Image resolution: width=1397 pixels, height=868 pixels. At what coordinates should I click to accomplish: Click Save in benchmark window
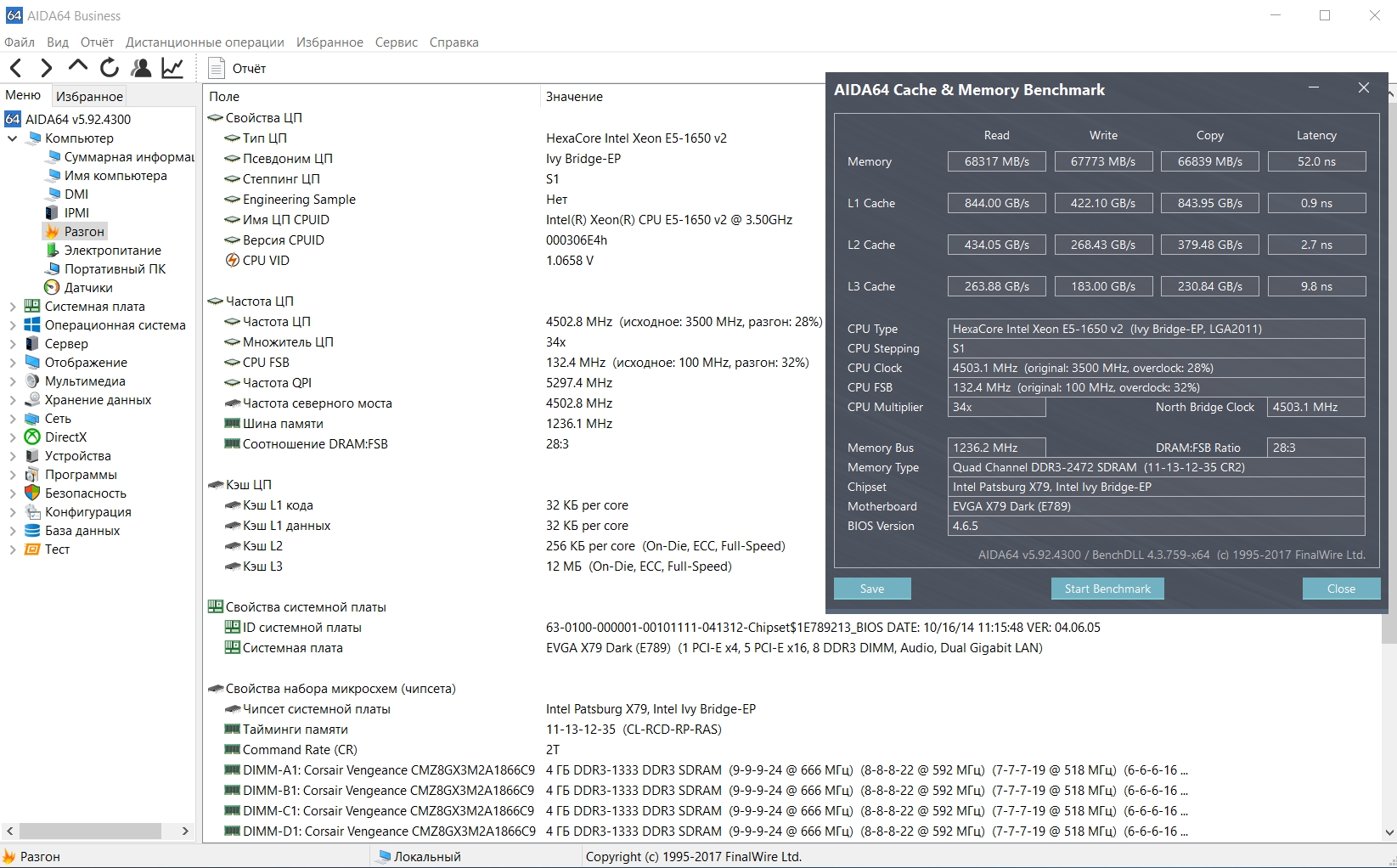point(872,589)
